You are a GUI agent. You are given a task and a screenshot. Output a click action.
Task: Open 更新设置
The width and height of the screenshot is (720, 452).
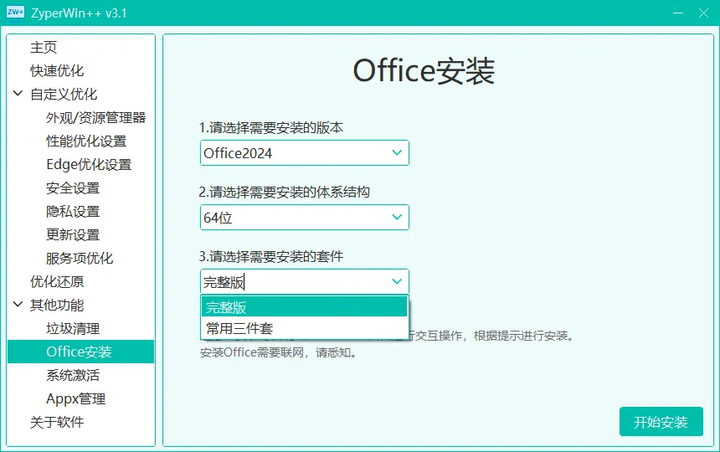73,235
